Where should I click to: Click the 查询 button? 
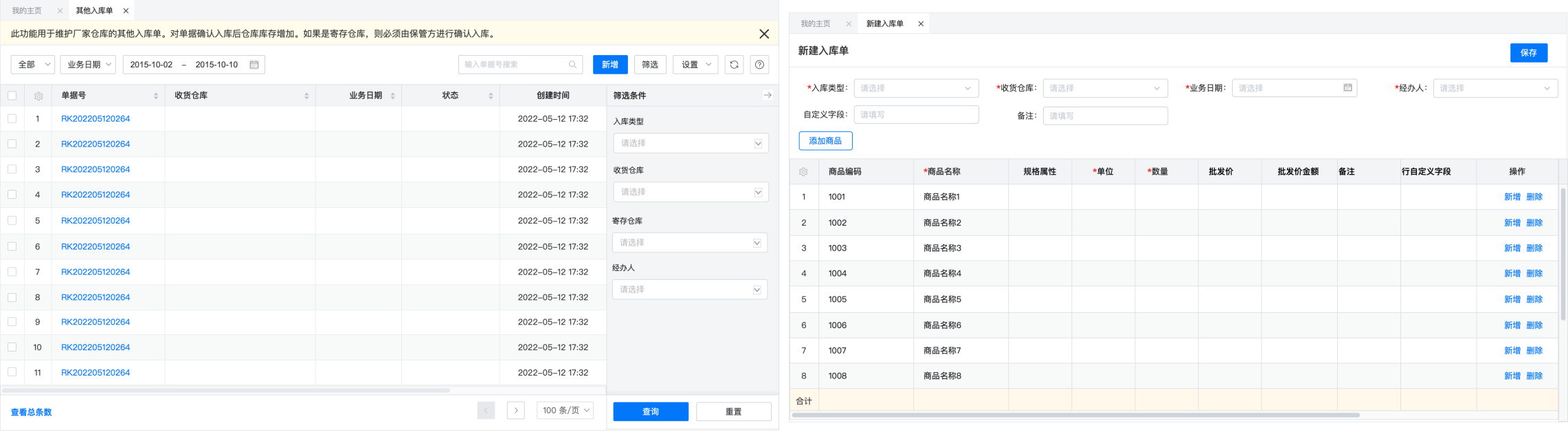(651, 412)
